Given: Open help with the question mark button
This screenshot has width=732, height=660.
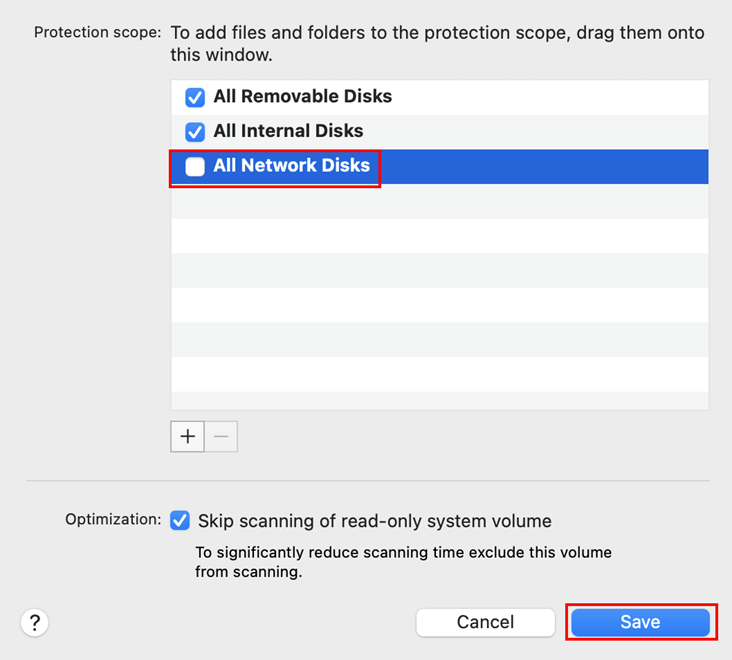Looking at the screenshot, I should point(34,622).
